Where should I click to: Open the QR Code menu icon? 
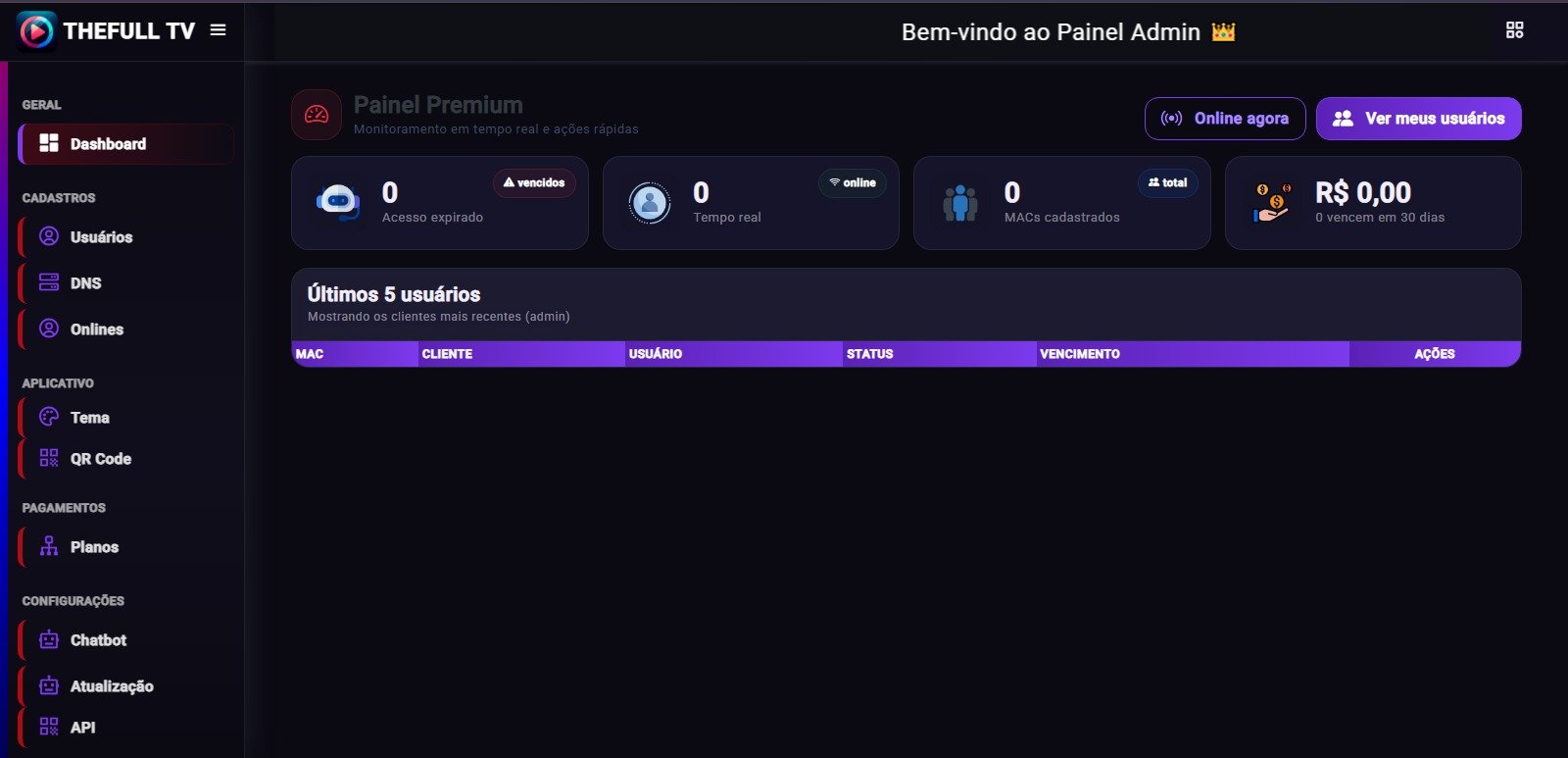[49, 458]
